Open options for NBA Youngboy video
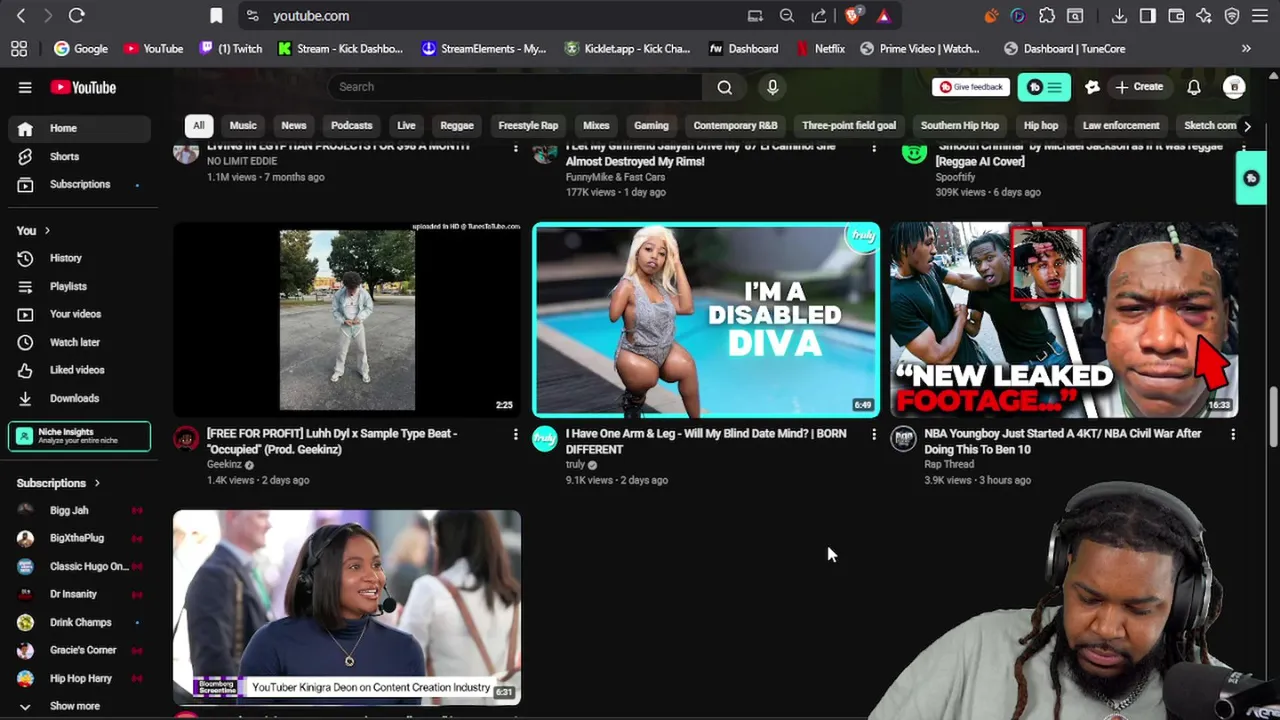This screenshot has width=1280, height=720. coord(1232,434)
